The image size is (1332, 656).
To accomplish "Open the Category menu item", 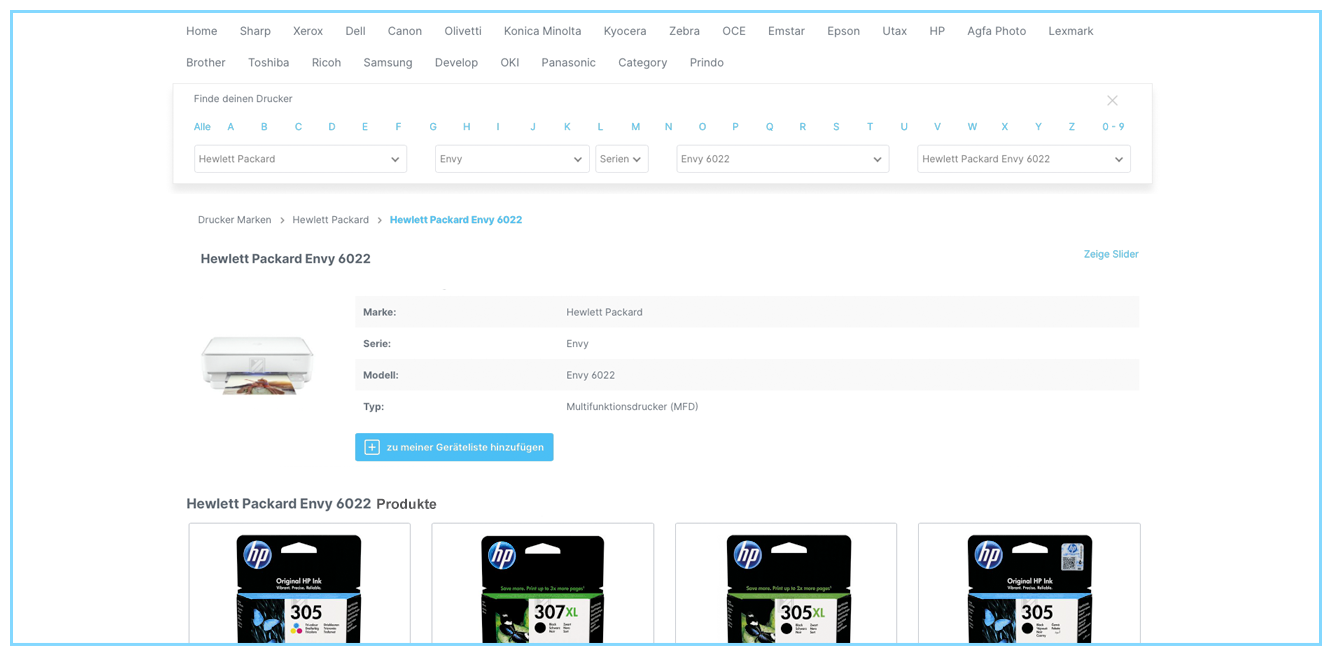I will (642, 62).
